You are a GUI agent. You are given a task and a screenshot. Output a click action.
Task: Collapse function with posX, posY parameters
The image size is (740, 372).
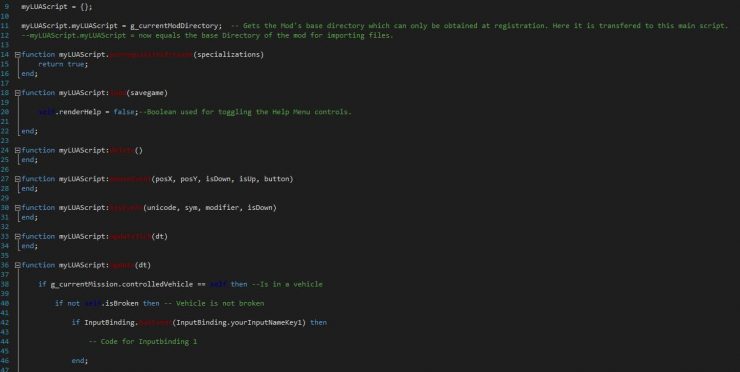coord(17,179)
